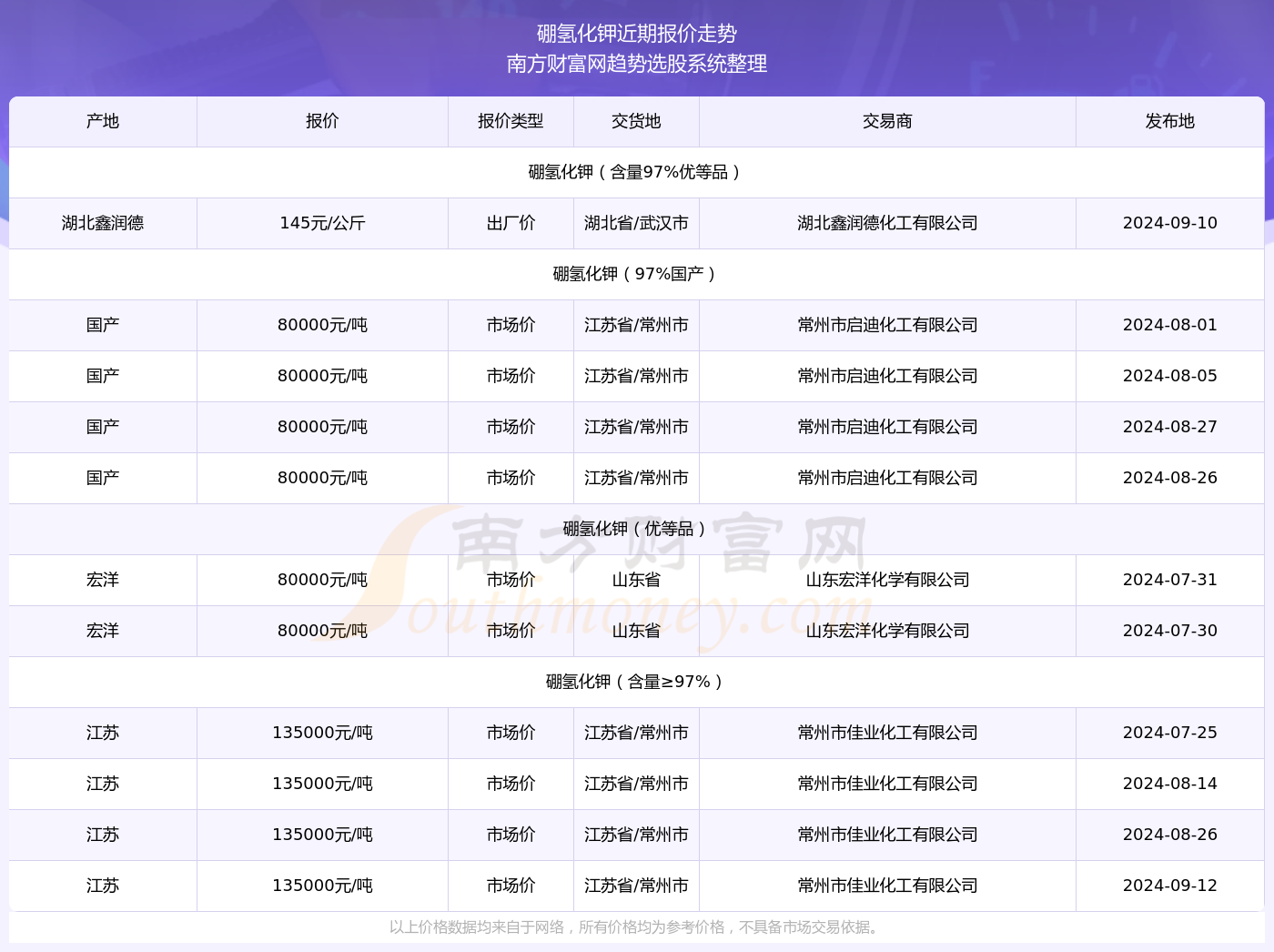The height and width of the screenshot is (952, 1274).
Task: Click the date 2024-07-30
Action: click(x=1170, y=631)
